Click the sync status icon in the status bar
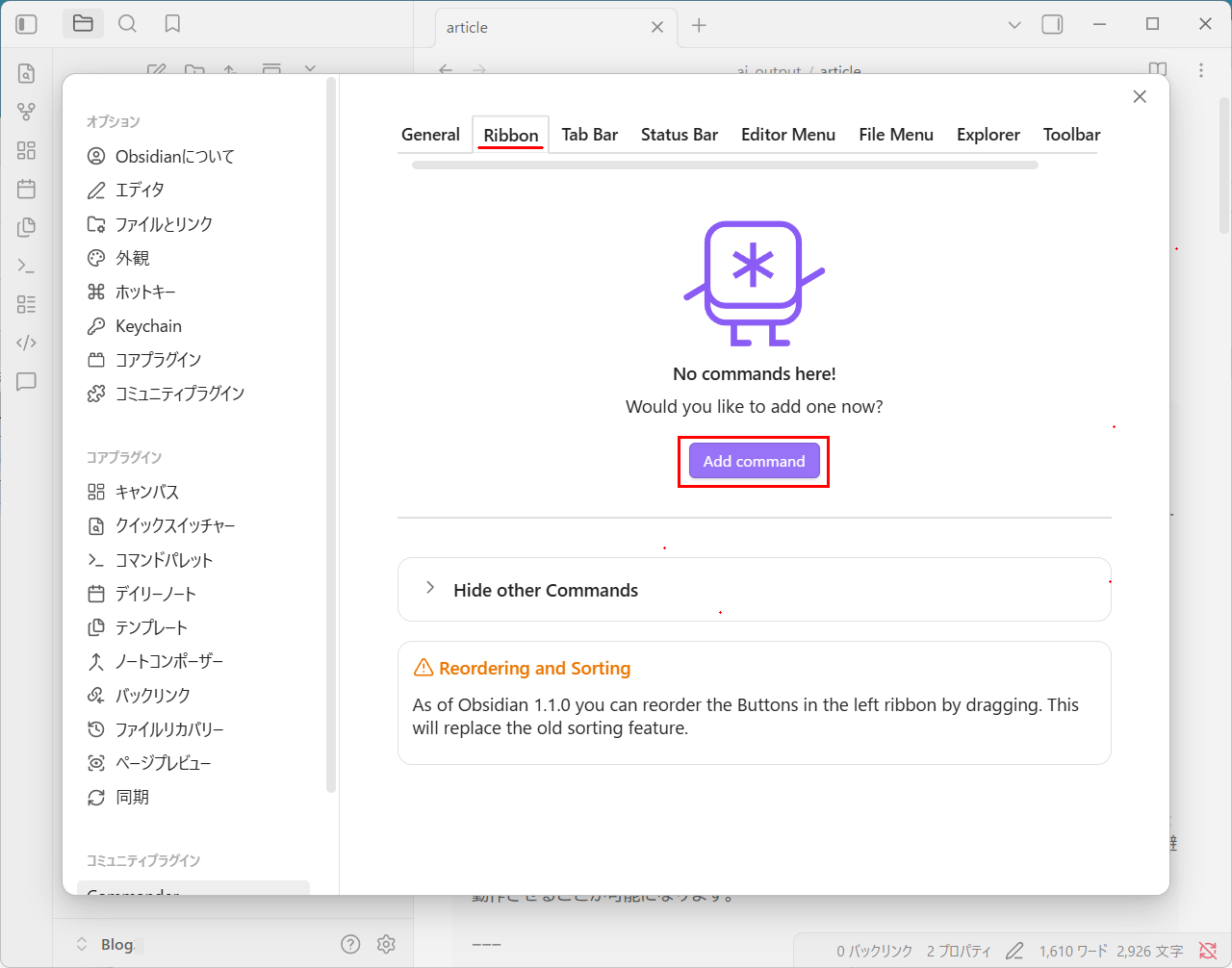This screenshot has height=968, width=1232. coord(1209,951)
